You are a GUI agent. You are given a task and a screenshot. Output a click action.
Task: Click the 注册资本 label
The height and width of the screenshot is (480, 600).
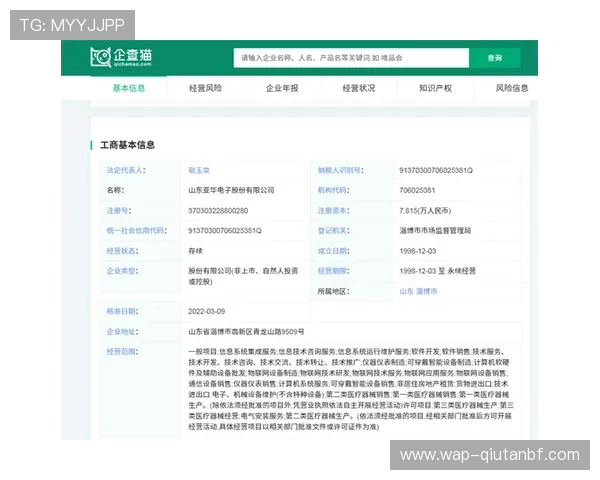point(333,211)
